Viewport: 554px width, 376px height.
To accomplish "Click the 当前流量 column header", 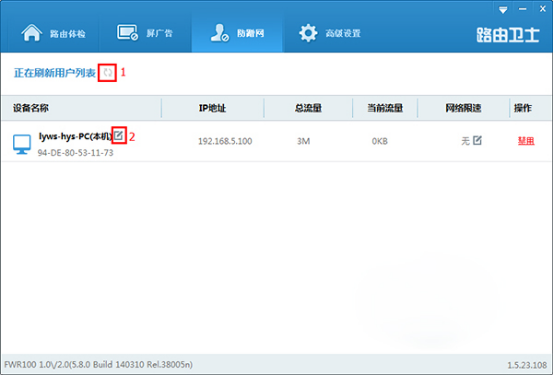I will pos(385,108).
